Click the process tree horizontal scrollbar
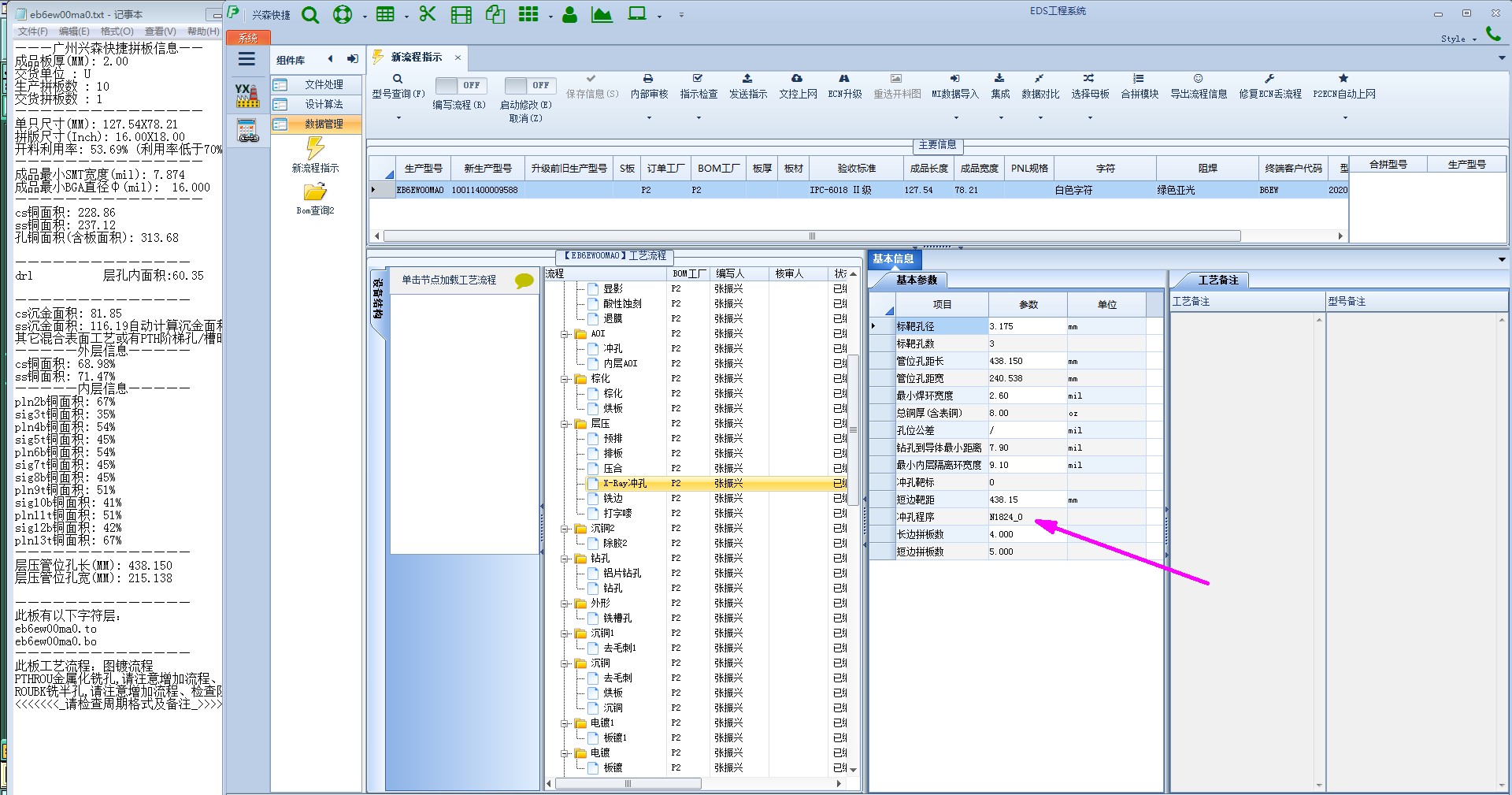Image resolution: width=1512 pixels, height=795 pixels. tap(628, 783)
